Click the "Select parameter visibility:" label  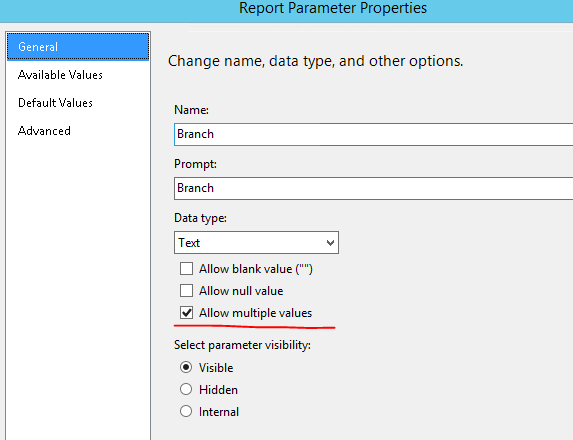[242, 345]
